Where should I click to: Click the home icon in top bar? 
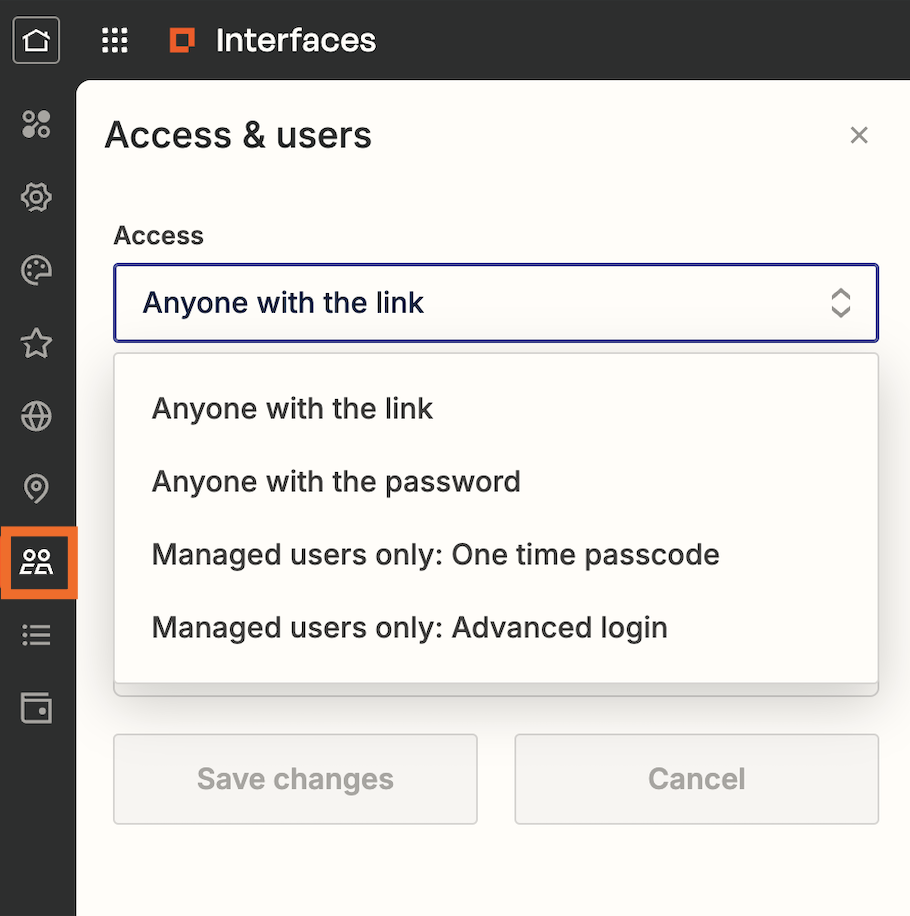[36, 41]
